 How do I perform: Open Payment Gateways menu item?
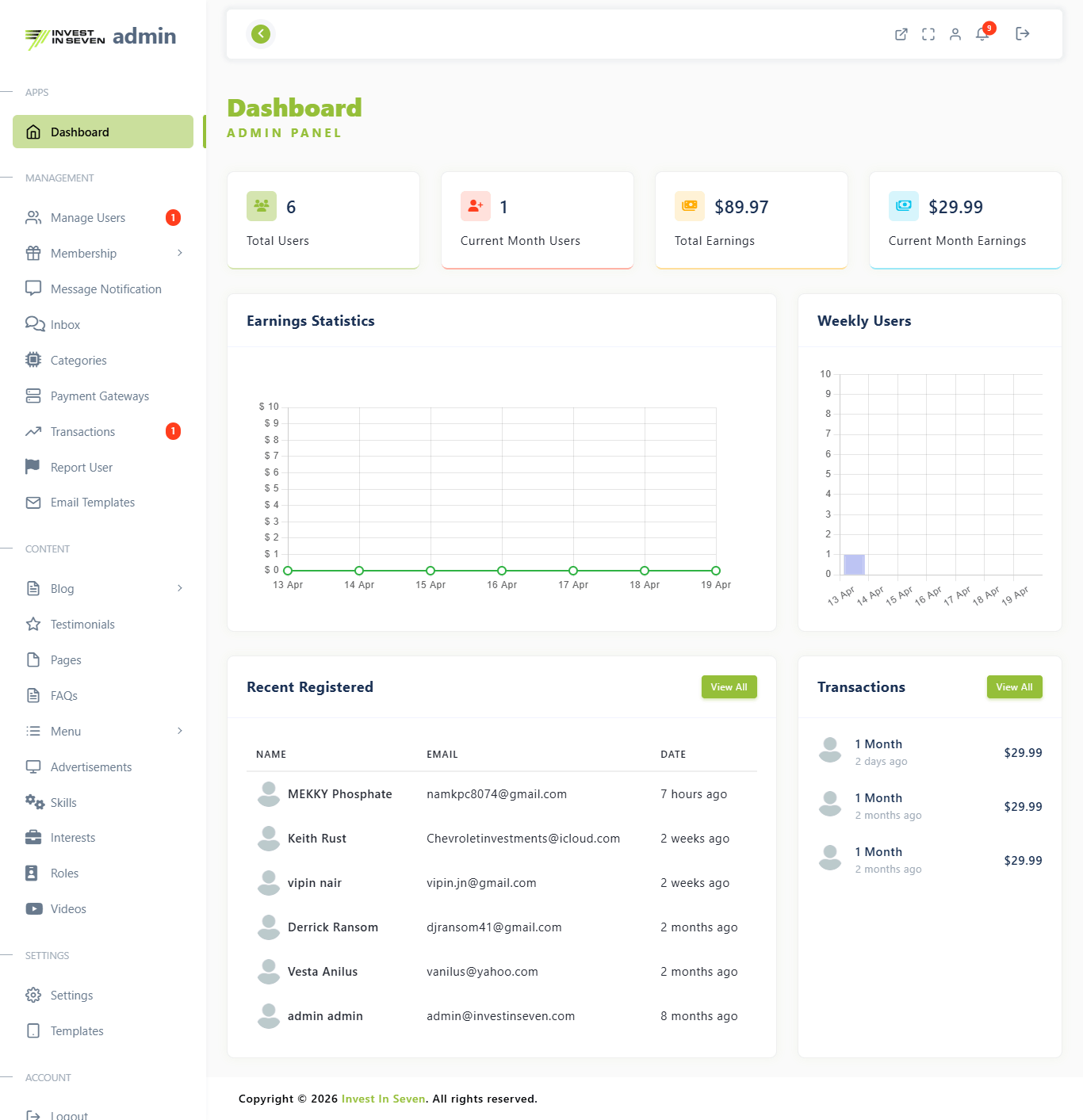click(100, 396)
